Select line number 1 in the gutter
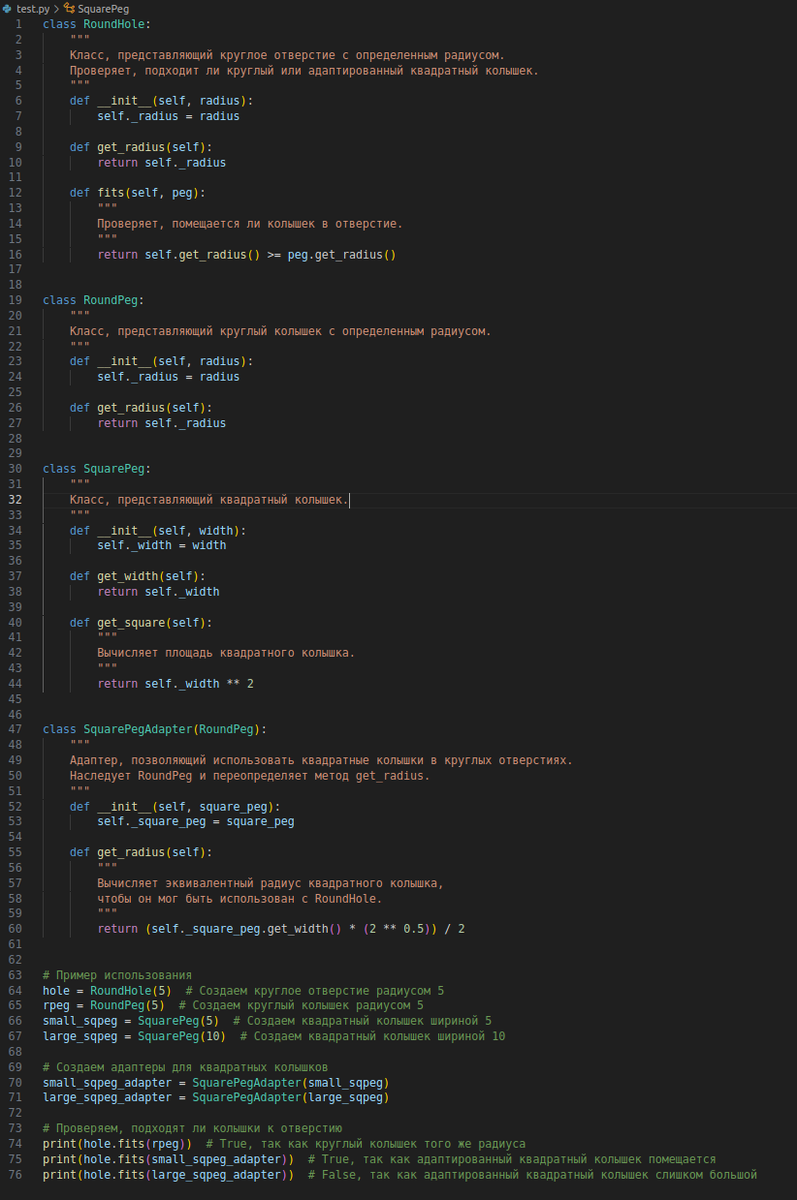The image size is (797, 1200). point(18,23)
